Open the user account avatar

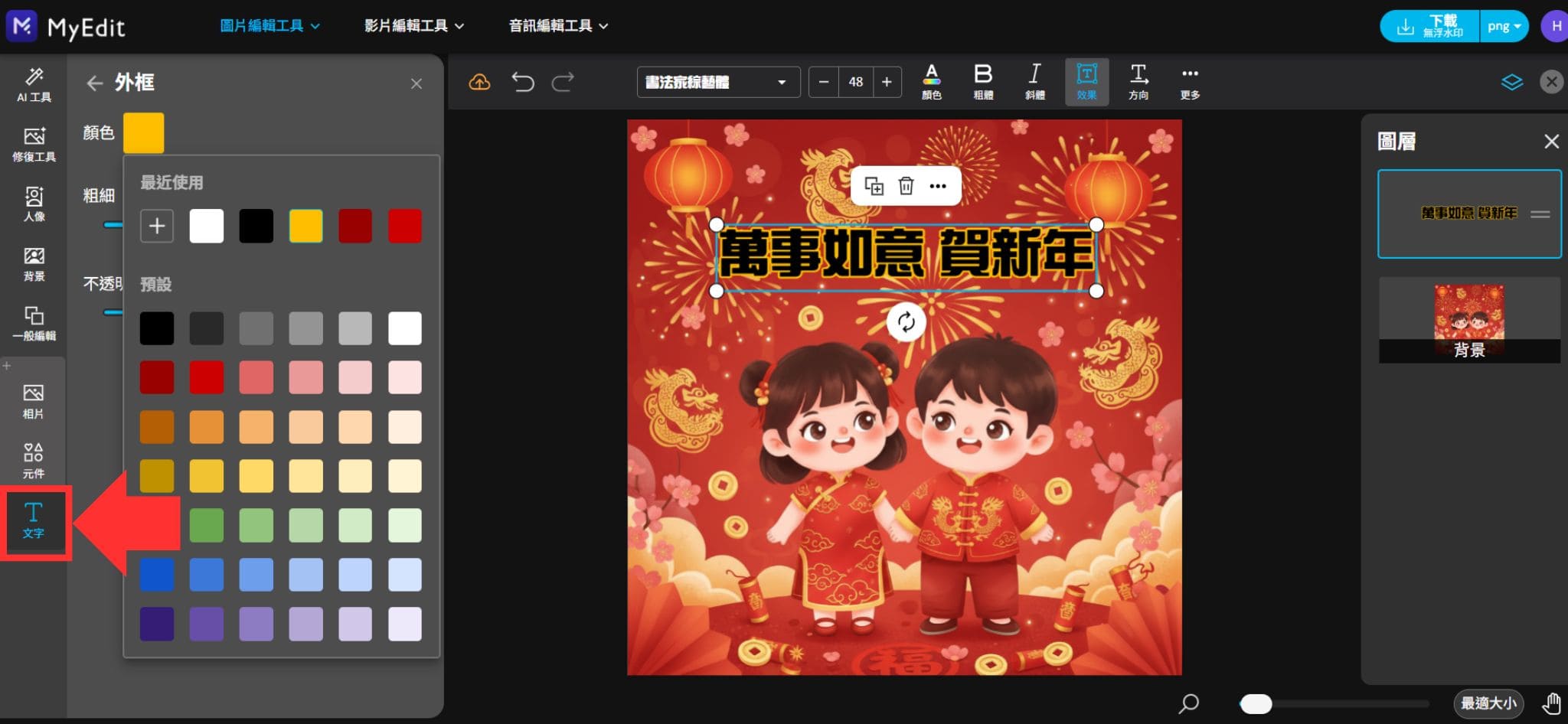1555,27
